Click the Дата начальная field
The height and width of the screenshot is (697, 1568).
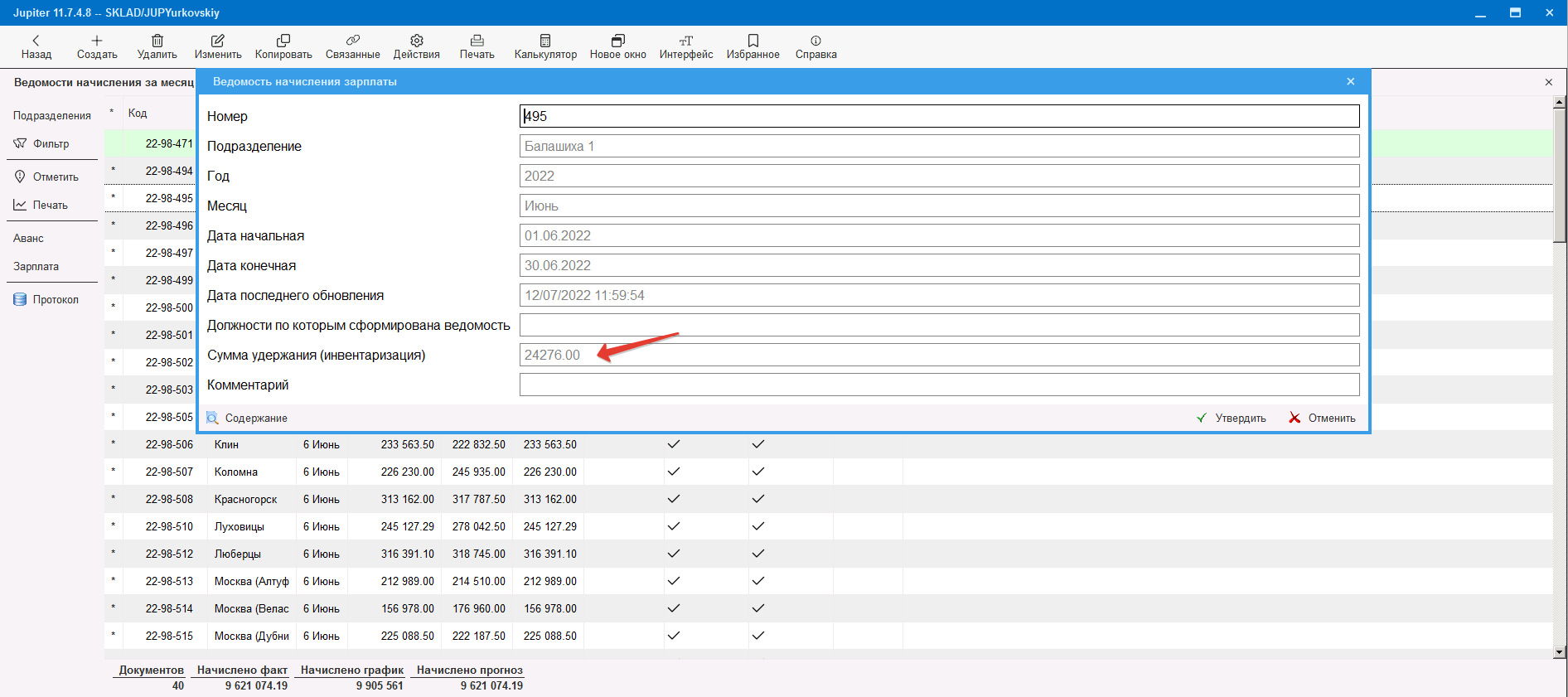coord(939,235)
